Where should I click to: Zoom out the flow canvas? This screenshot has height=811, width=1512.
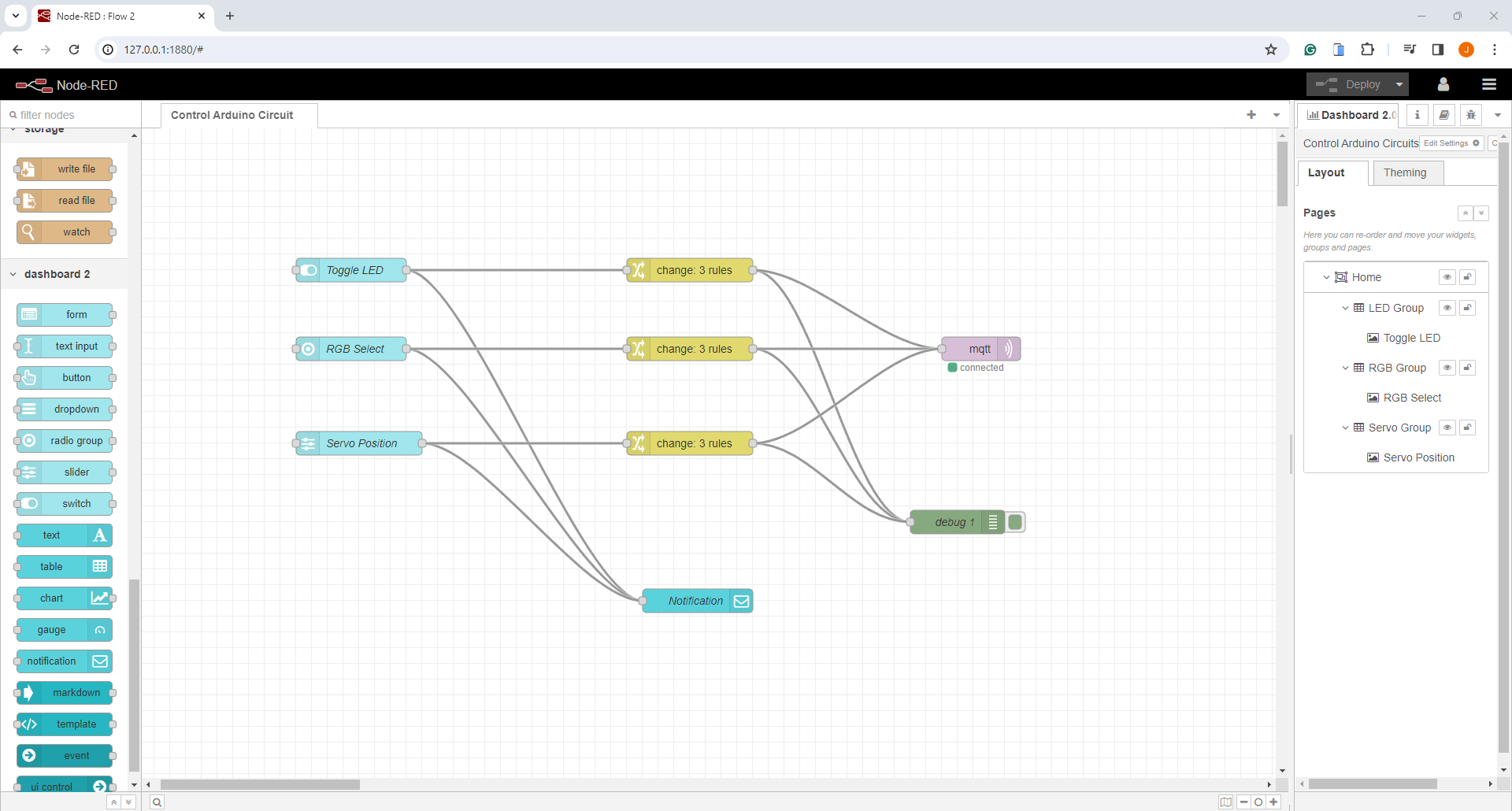point(1244,802)
